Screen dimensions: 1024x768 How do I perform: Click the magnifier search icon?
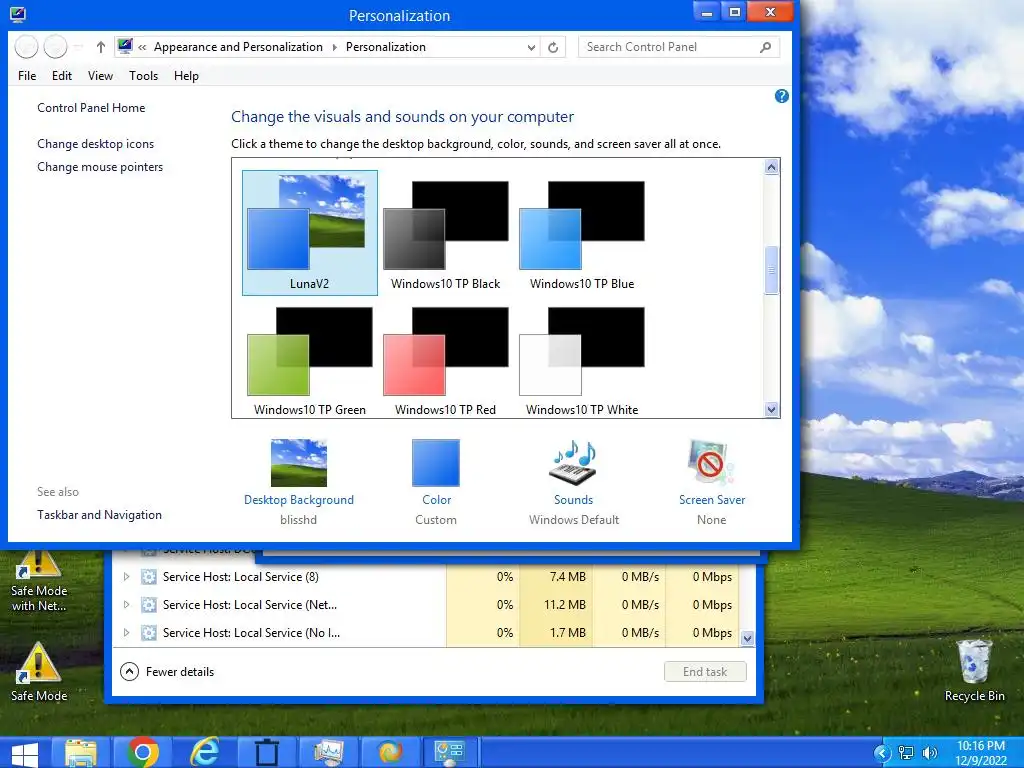[x=765, y=47]
